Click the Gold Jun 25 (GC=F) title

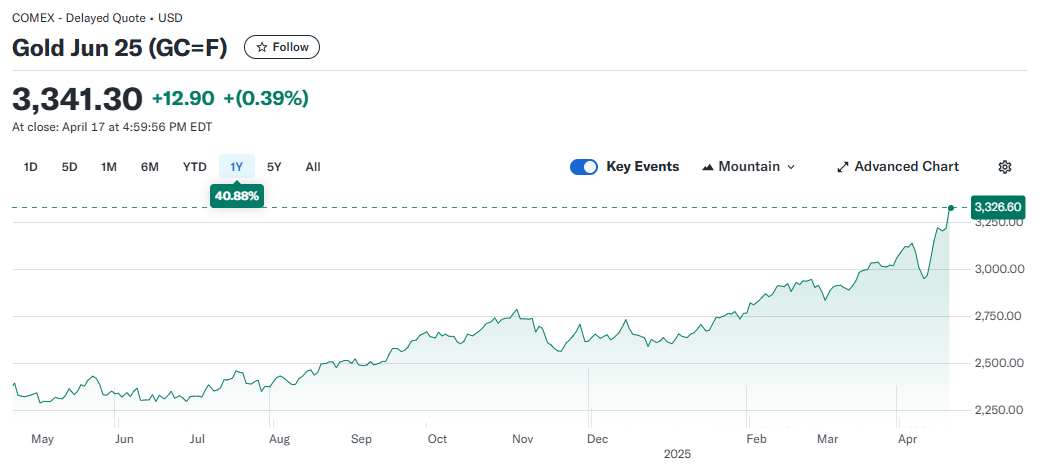pyautogui.click(x=120, y=47)
